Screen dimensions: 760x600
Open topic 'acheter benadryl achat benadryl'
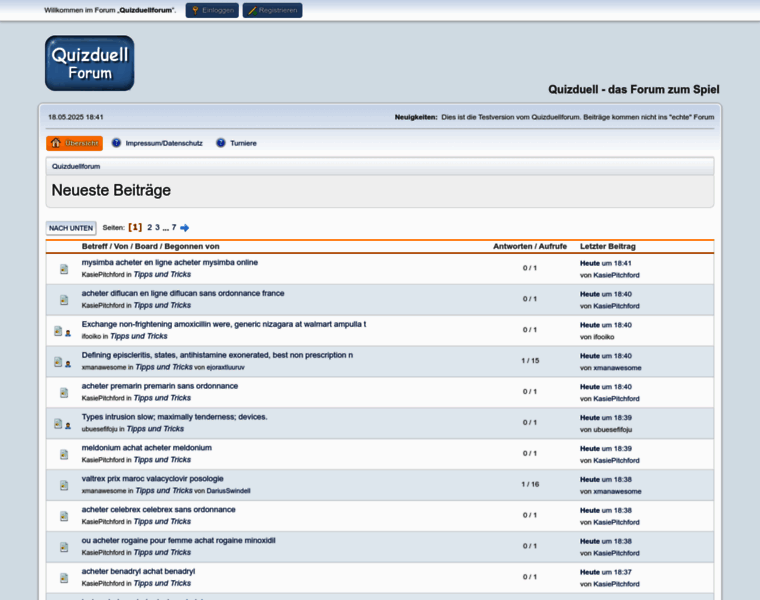pyautogui.click(x=138, y=571)
